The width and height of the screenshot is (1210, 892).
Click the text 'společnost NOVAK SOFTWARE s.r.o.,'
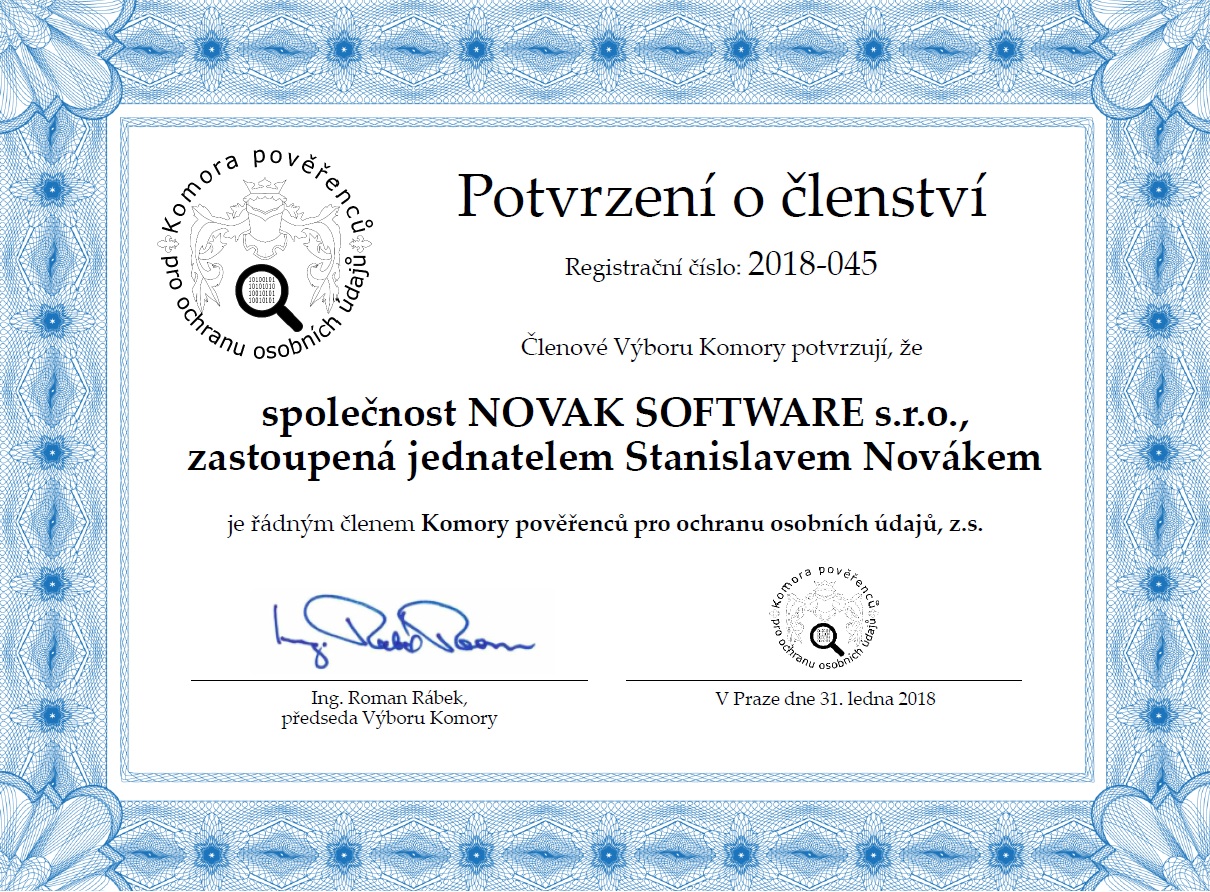[614, 414]
